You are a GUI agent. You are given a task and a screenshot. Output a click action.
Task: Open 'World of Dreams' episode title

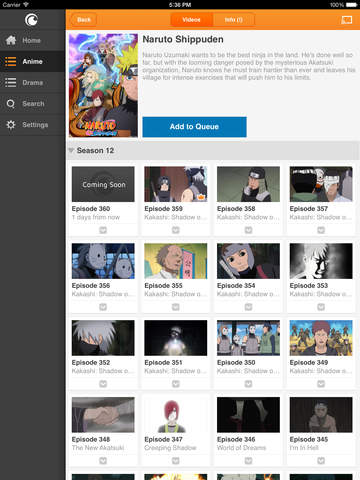[241, 448]
